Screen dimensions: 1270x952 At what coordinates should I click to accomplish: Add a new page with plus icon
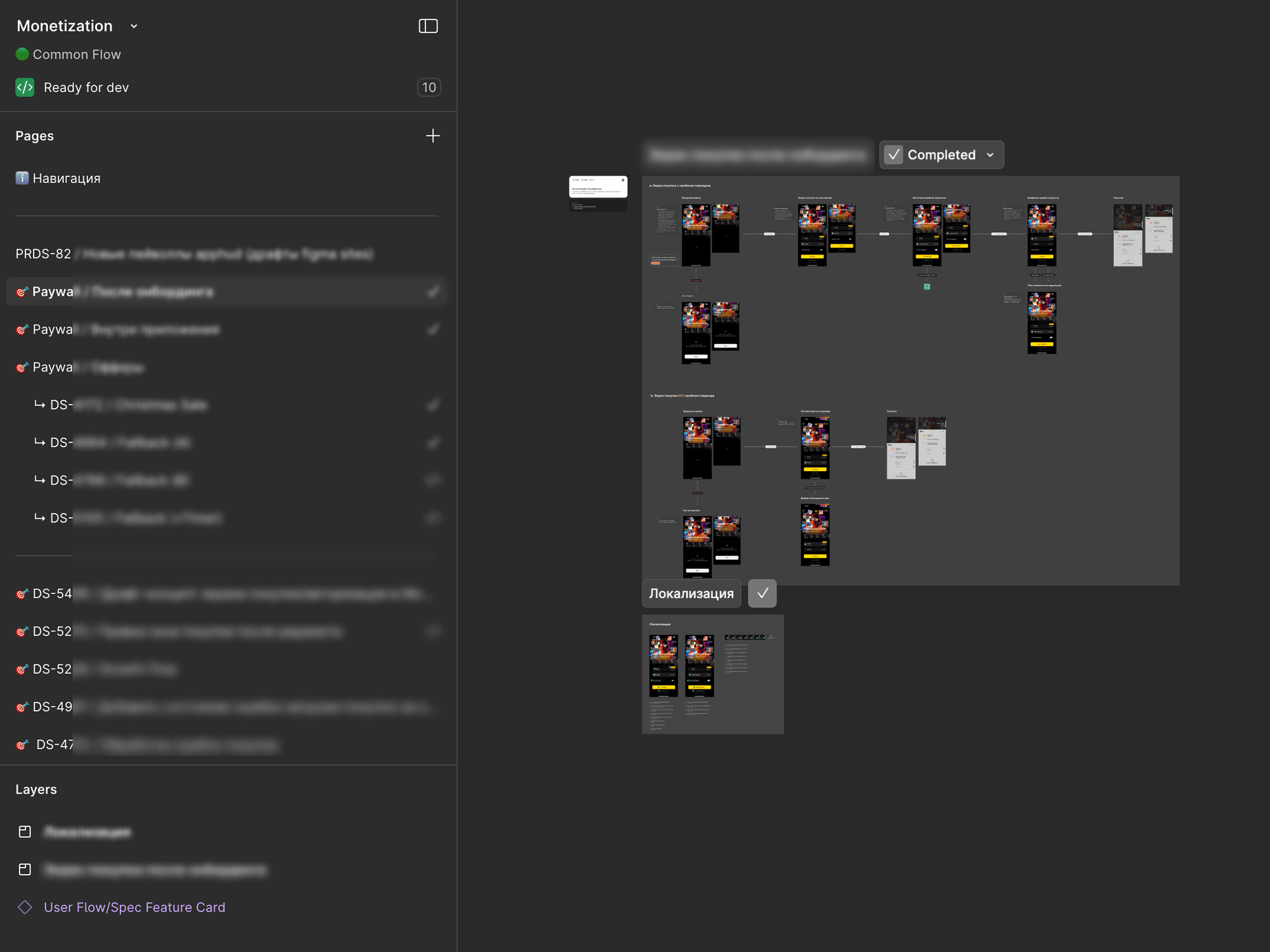point(432,135)
